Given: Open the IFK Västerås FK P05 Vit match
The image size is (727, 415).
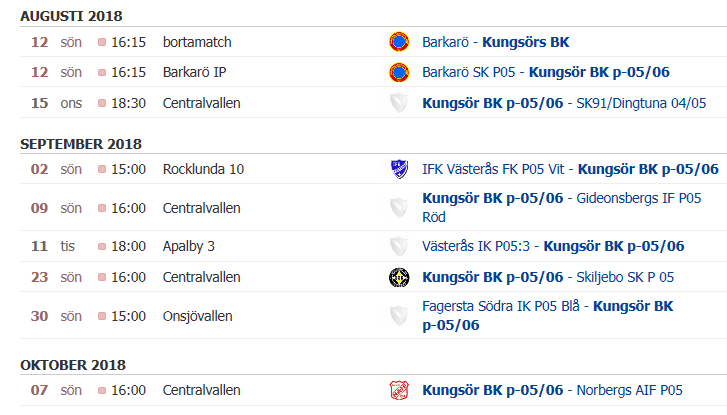Looking at the screenshot, I should tap(570, 169).
